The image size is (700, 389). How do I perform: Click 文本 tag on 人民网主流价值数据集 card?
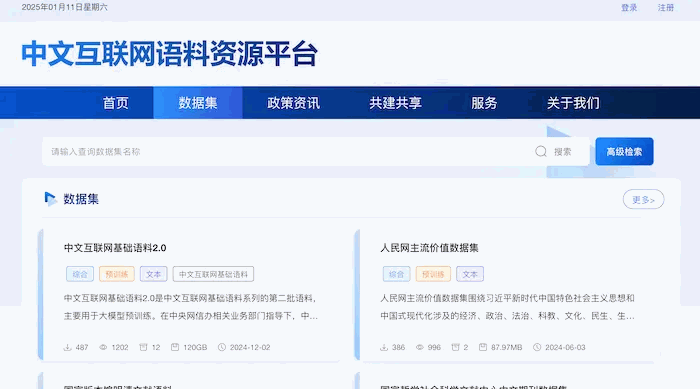click(x=470, y=274)
